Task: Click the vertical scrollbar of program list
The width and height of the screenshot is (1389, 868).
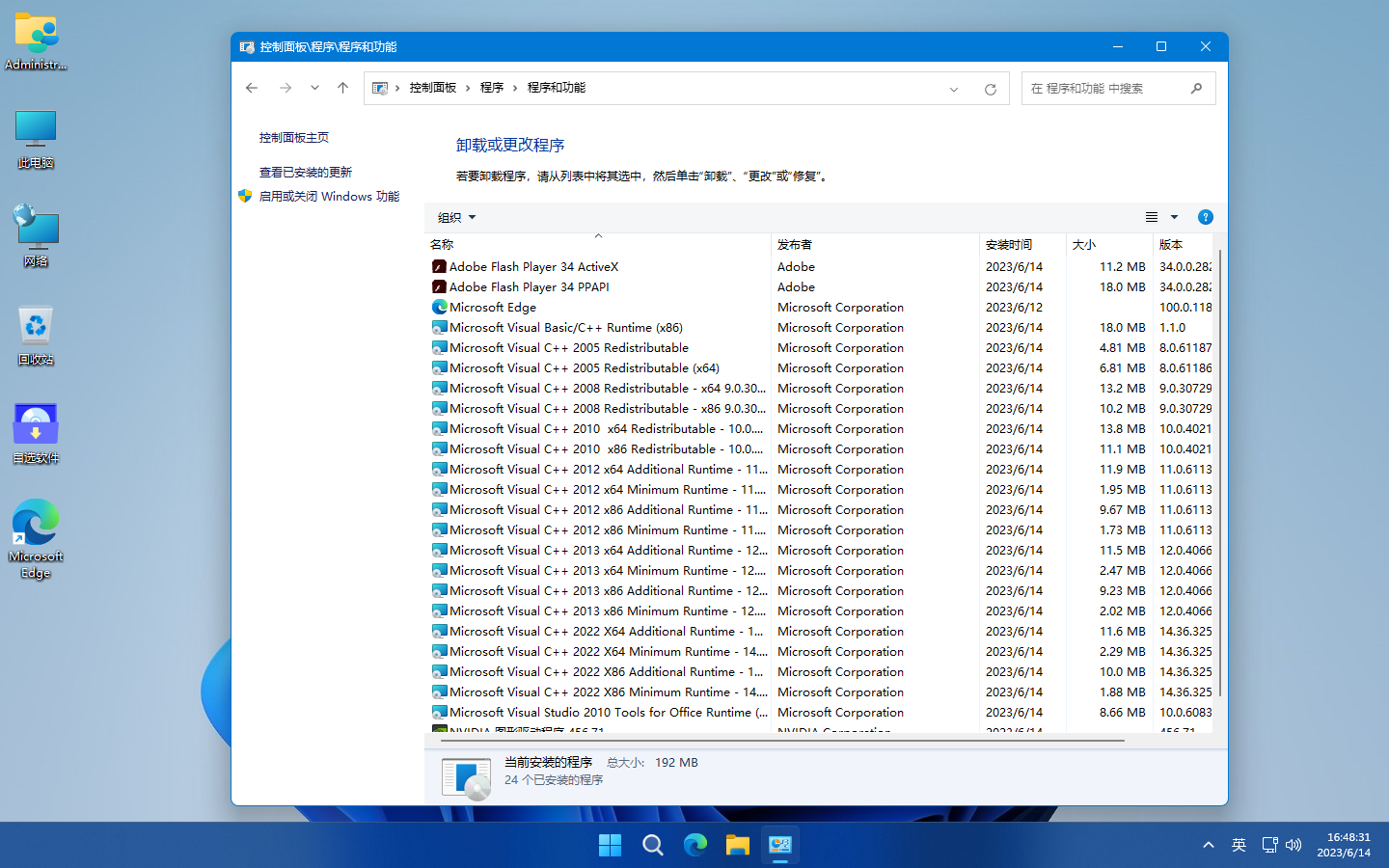Action: (1220, 473)
